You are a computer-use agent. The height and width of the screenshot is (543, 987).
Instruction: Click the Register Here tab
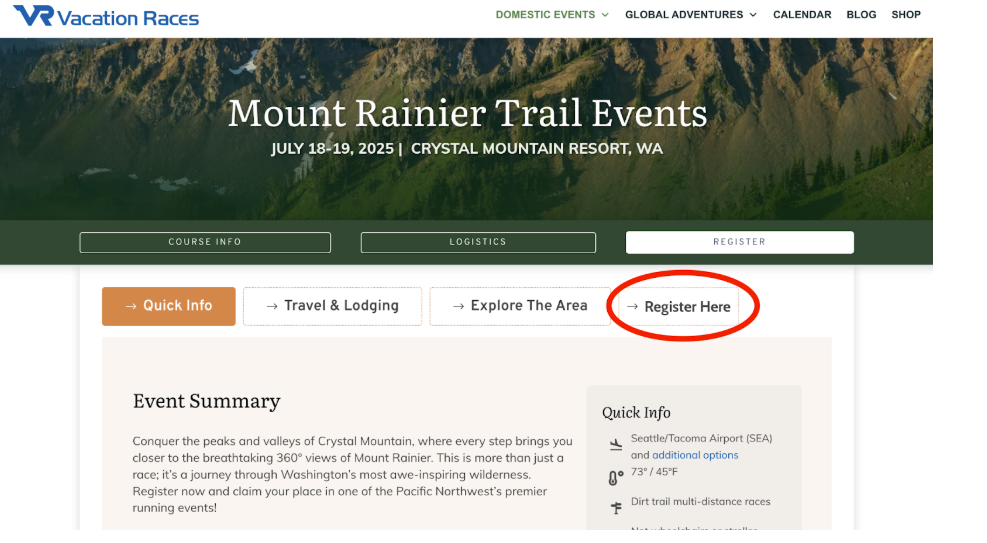pos(679,307)
